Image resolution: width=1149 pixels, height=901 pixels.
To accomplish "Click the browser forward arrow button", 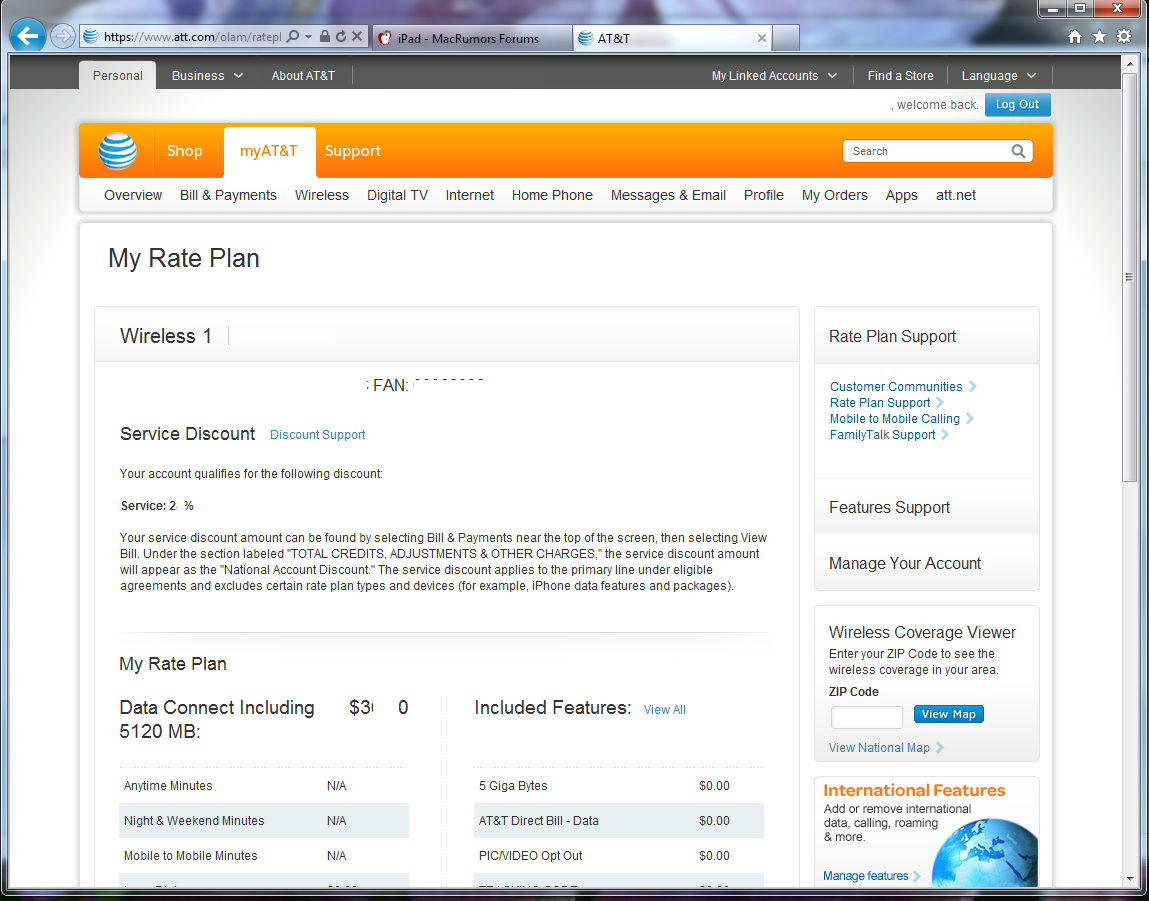I will (x=63, y=37).
